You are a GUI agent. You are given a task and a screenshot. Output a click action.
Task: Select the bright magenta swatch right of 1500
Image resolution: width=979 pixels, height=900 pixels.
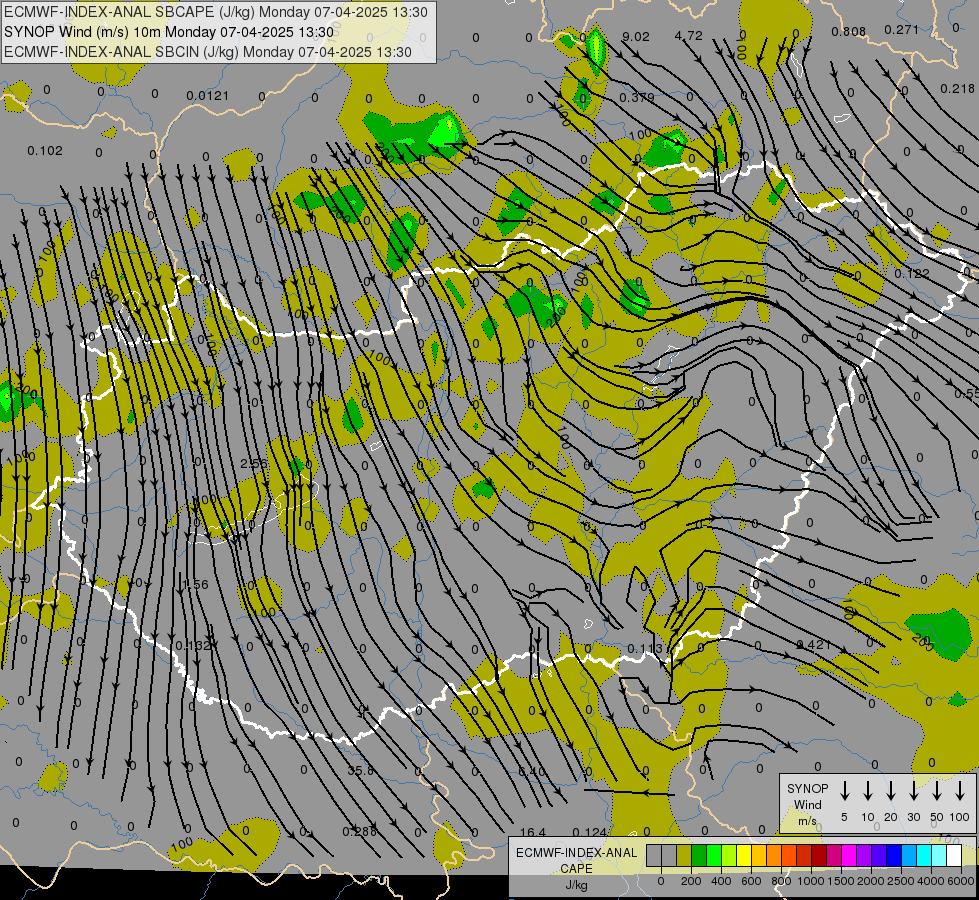(x=850, y=855)
